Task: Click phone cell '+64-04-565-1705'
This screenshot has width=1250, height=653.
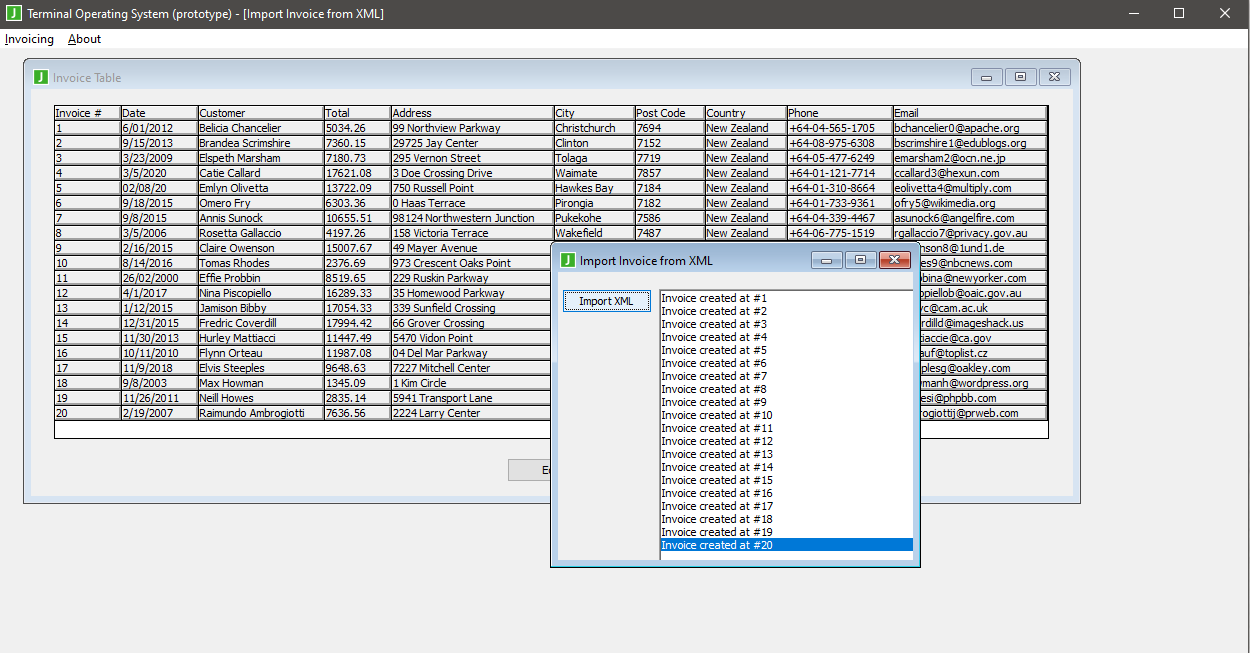Action: tap(839, 128)
